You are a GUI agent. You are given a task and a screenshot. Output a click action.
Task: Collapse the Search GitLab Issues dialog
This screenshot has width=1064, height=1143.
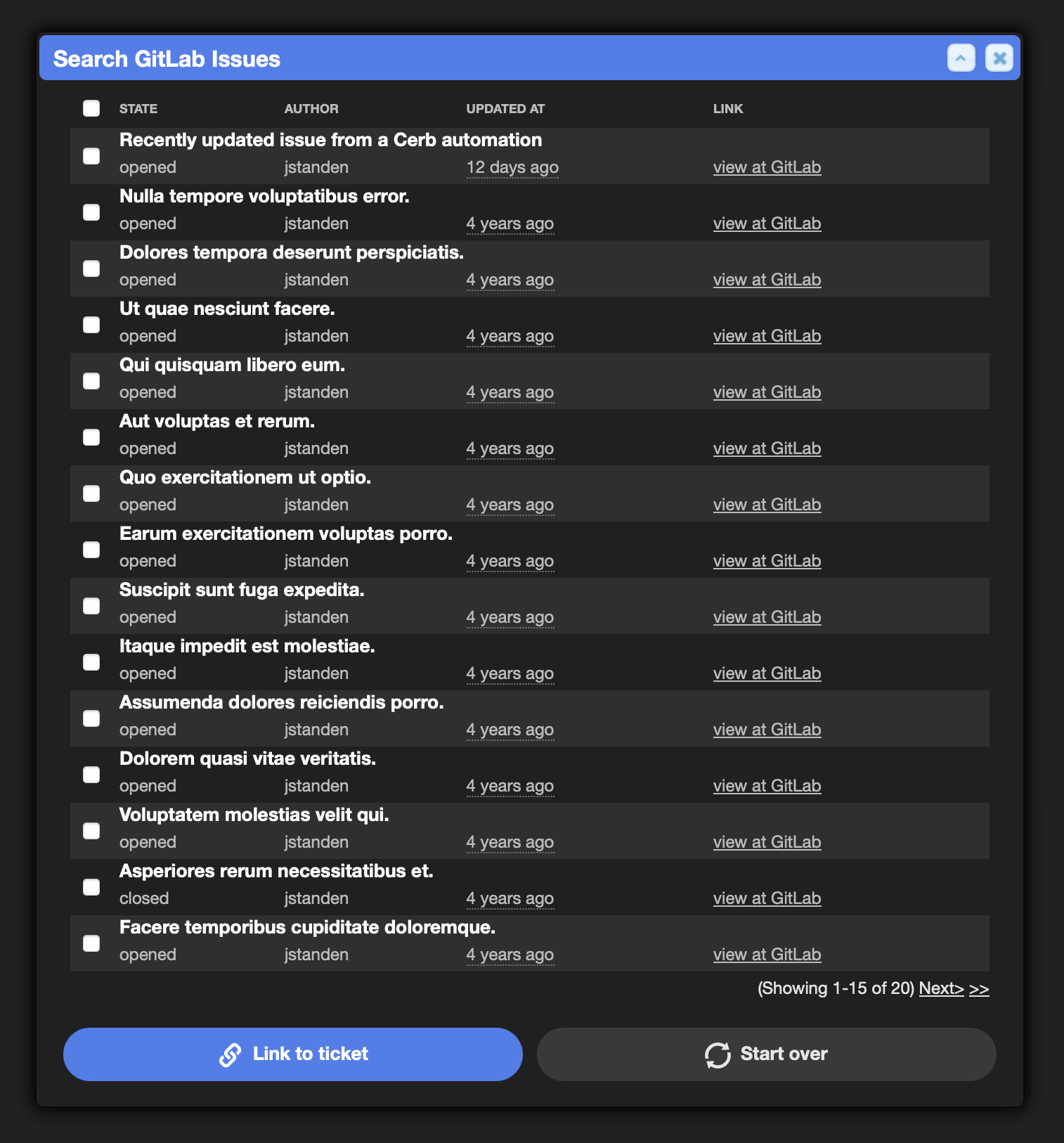[961, 58]
